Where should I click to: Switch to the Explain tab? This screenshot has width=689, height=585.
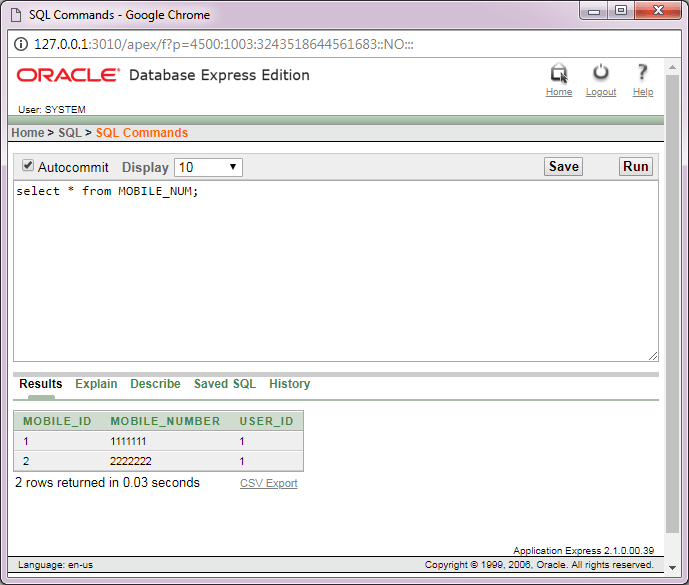point(96,384)
